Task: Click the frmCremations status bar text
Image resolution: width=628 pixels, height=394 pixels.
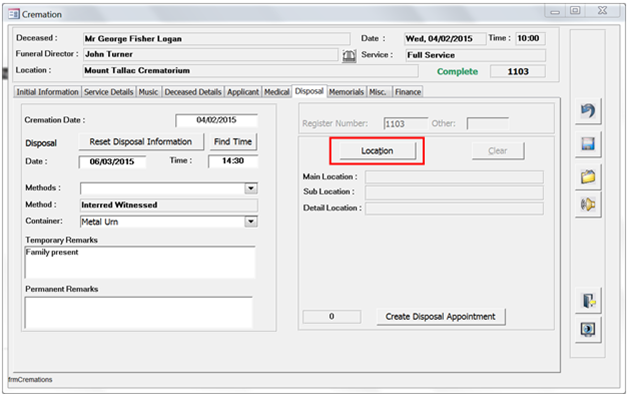Action: (30, 380)
